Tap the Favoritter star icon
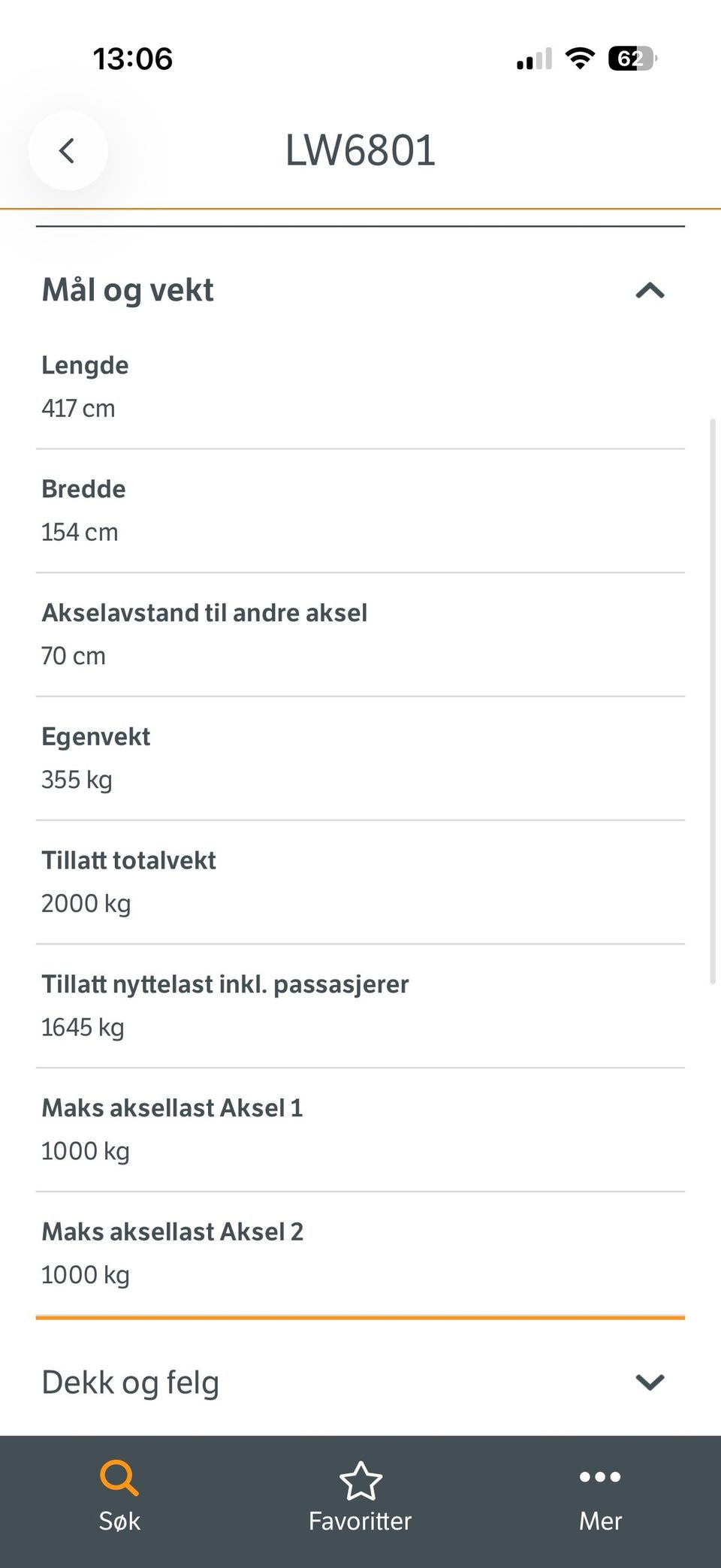This screenshot has height=1568, width=721. tap(360, 1480)
